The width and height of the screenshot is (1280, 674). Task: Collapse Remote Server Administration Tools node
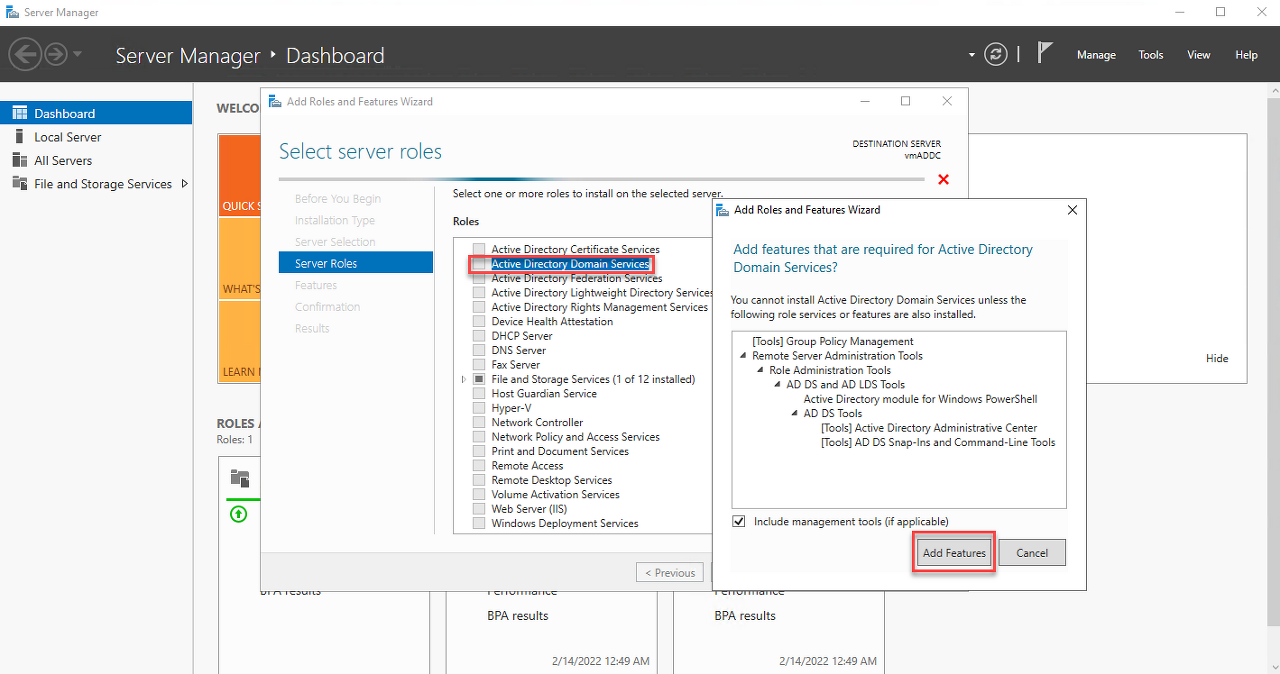(x=744, y=356)
